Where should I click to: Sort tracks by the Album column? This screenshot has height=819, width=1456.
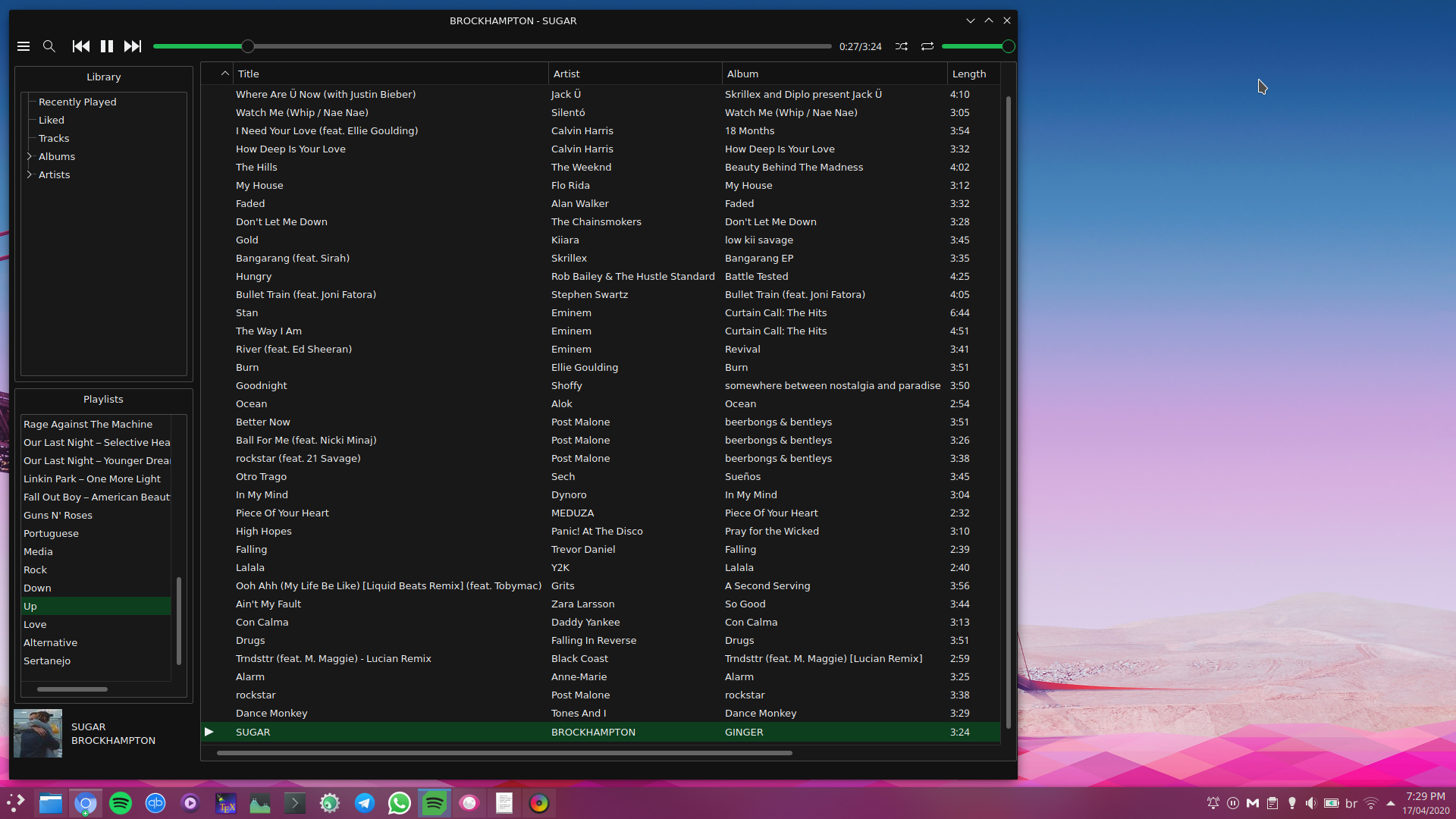pyautogui.click(x=835, y=74)
